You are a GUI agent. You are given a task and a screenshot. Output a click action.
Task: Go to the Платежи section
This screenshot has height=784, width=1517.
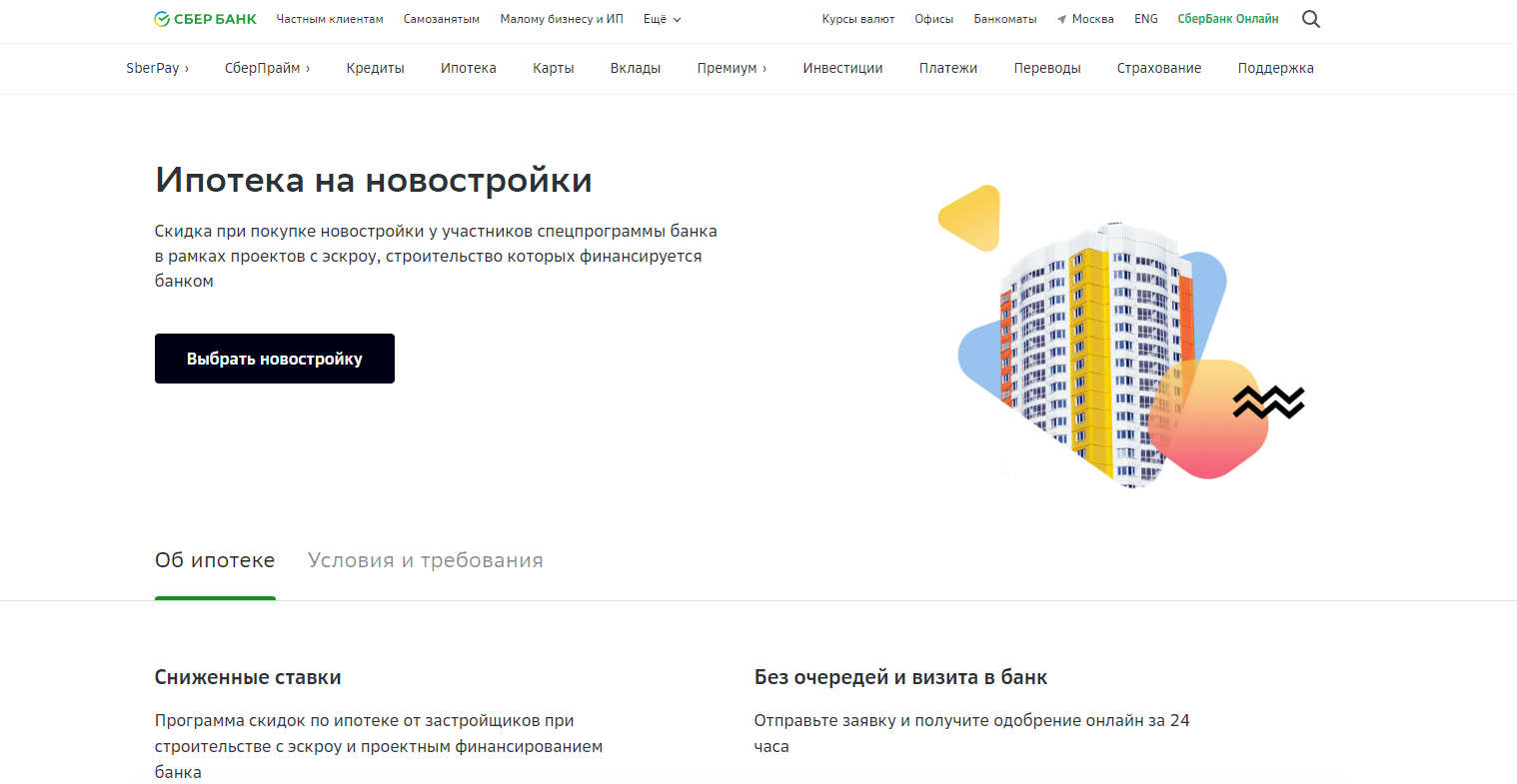[x=948, y=68]
